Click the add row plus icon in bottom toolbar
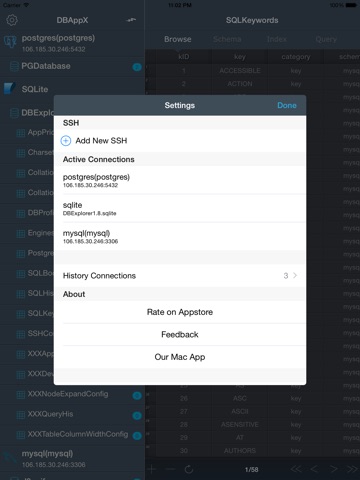This screenshot has width=360, height=480. click(152, 469)
